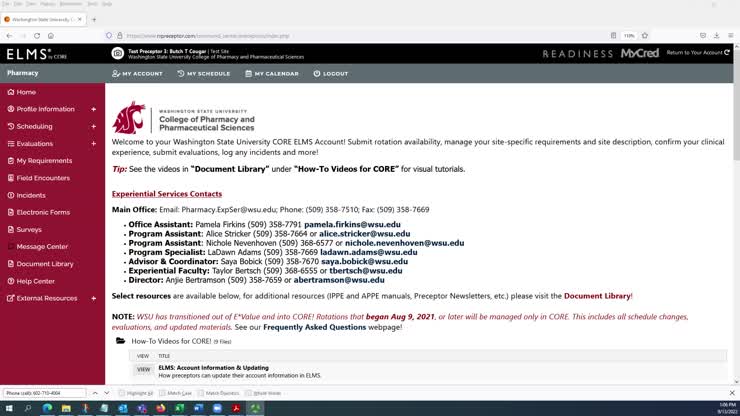
Task: Open Document Library from the sidebar
Action: [45, 264]
